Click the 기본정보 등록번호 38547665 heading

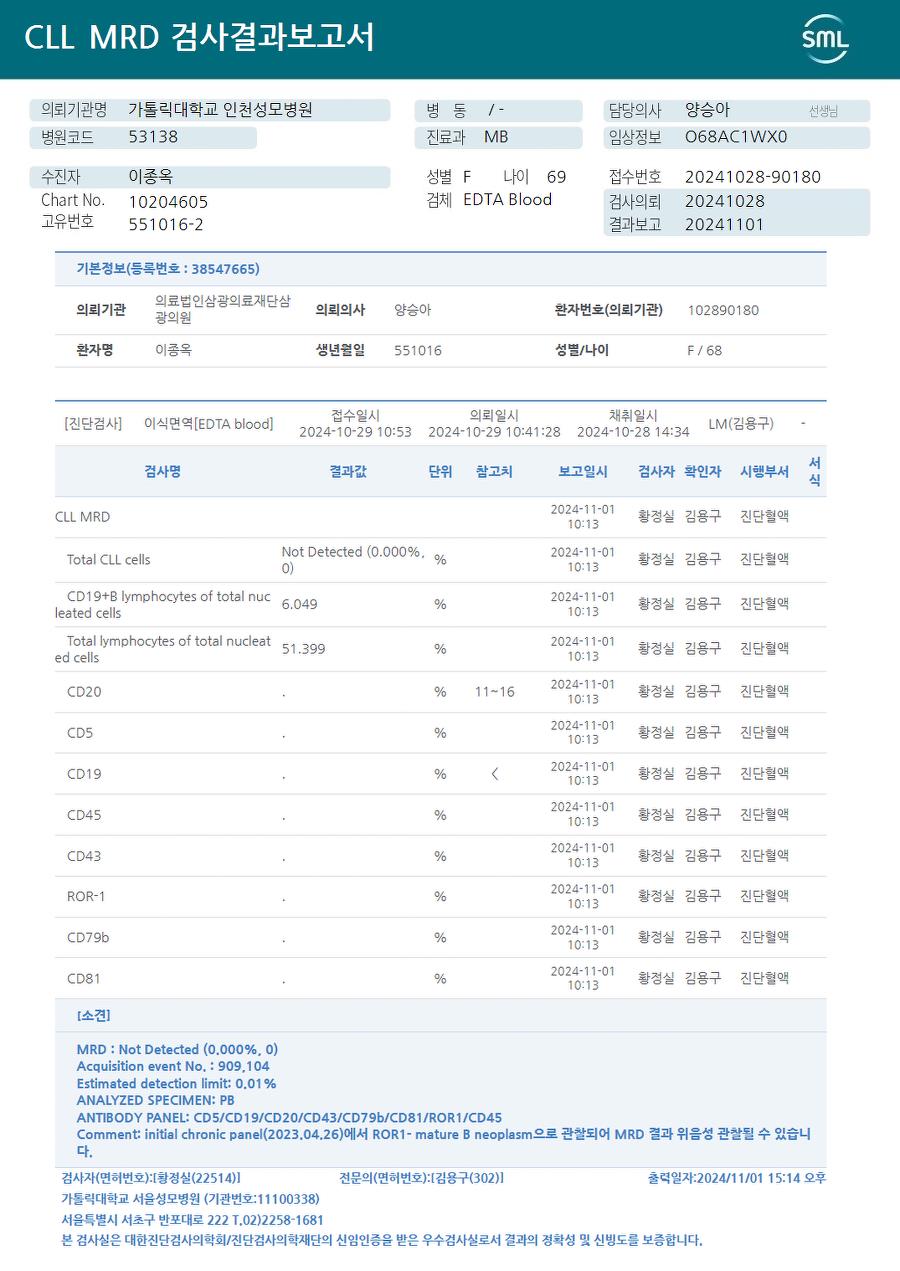pos(168,269)
